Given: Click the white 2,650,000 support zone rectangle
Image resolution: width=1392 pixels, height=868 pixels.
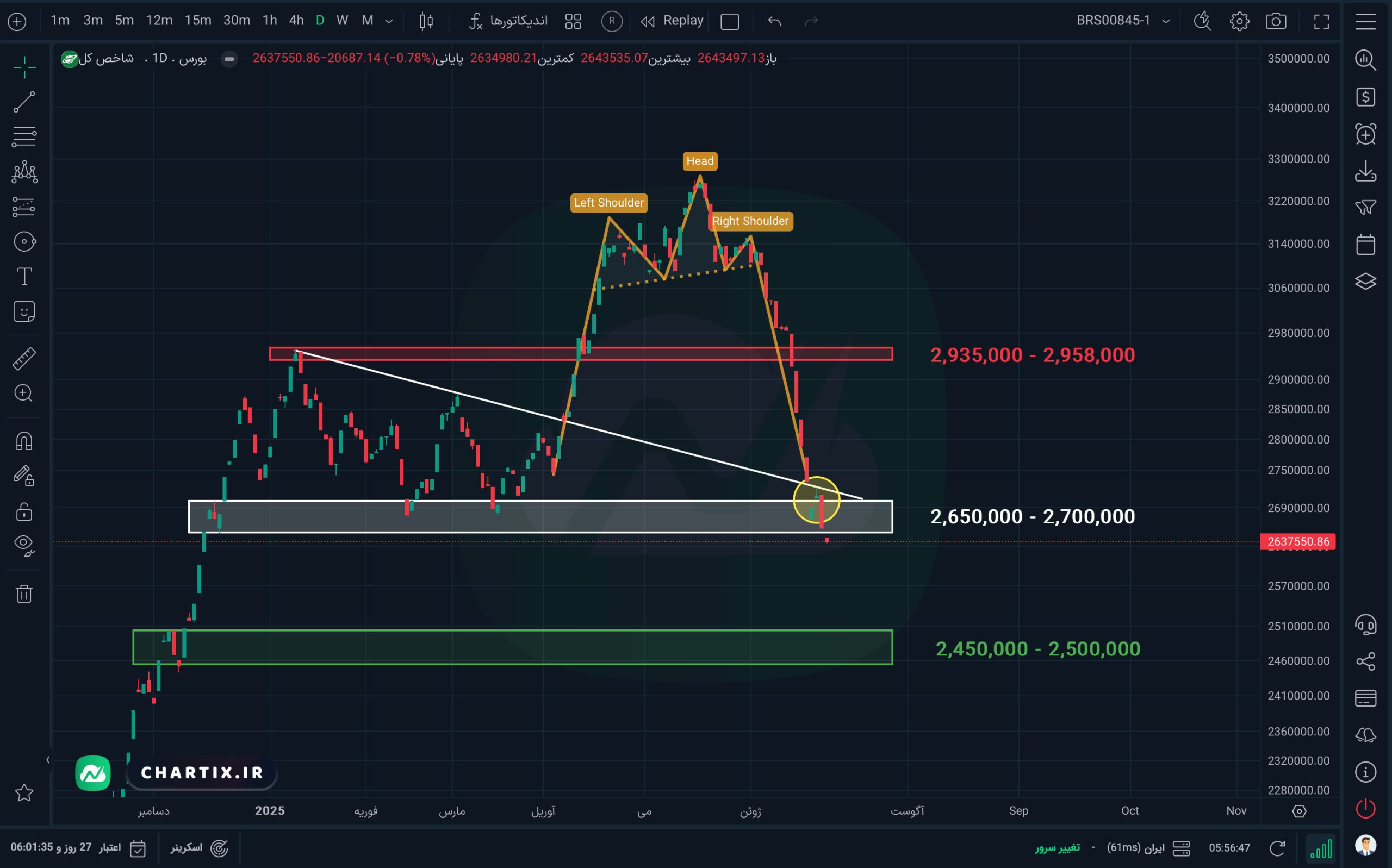Looking at the screenshot, I should click(x=540, y=517).
